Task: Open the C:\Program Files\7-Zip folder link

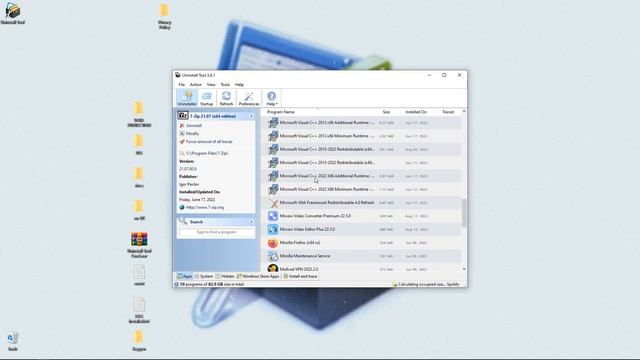Action: 204,153
